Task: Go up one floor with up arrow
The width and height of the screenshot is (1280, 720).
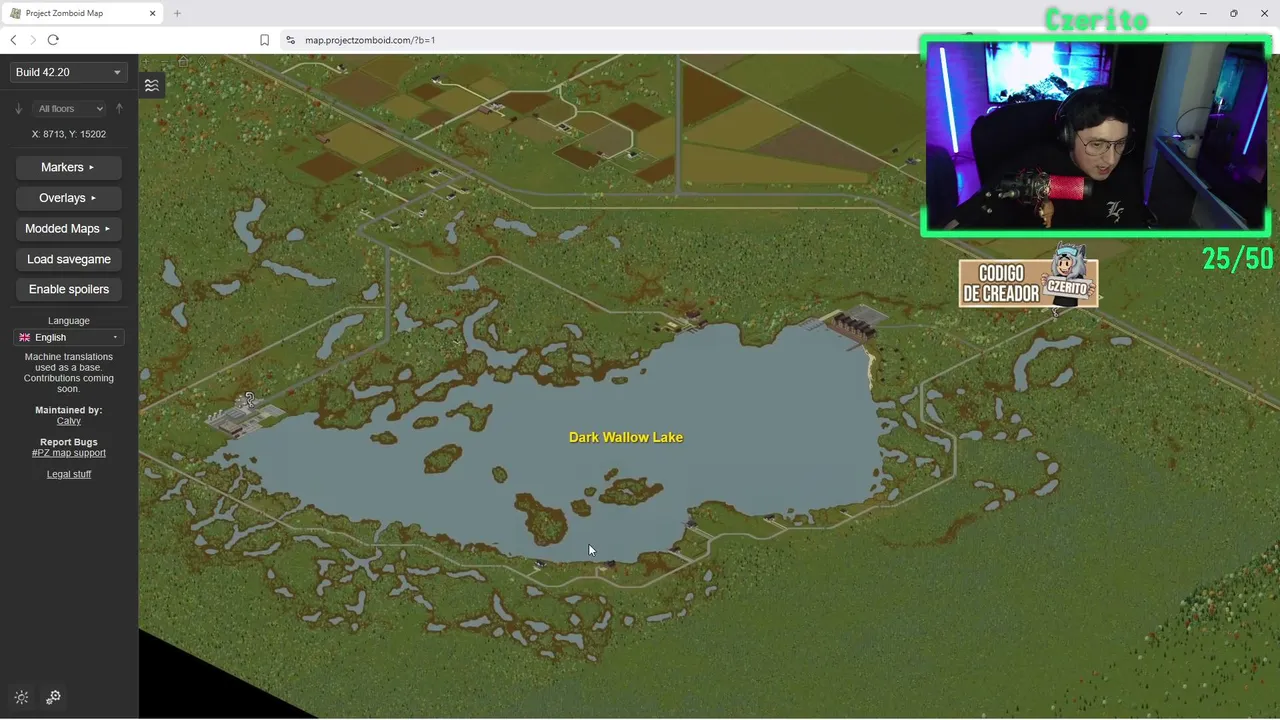Action: (x=119, y=108)
